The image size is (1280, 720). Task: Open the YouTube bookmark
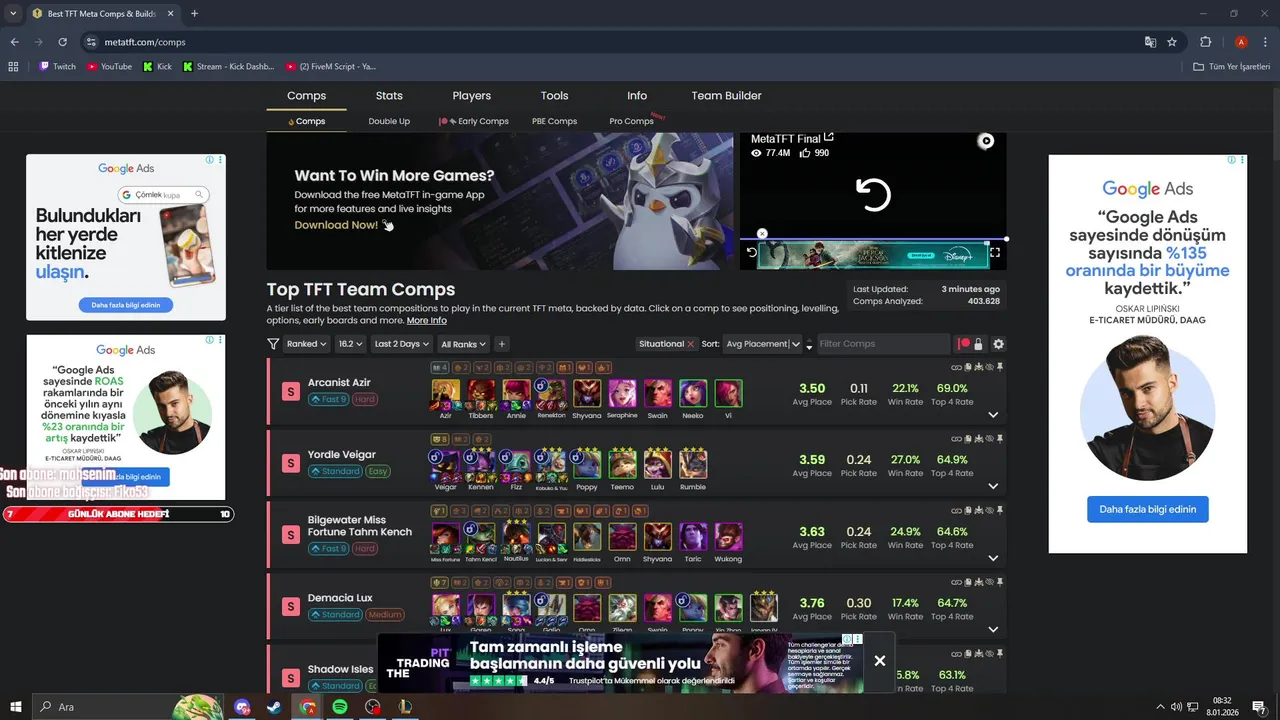[x=109, y=67]
